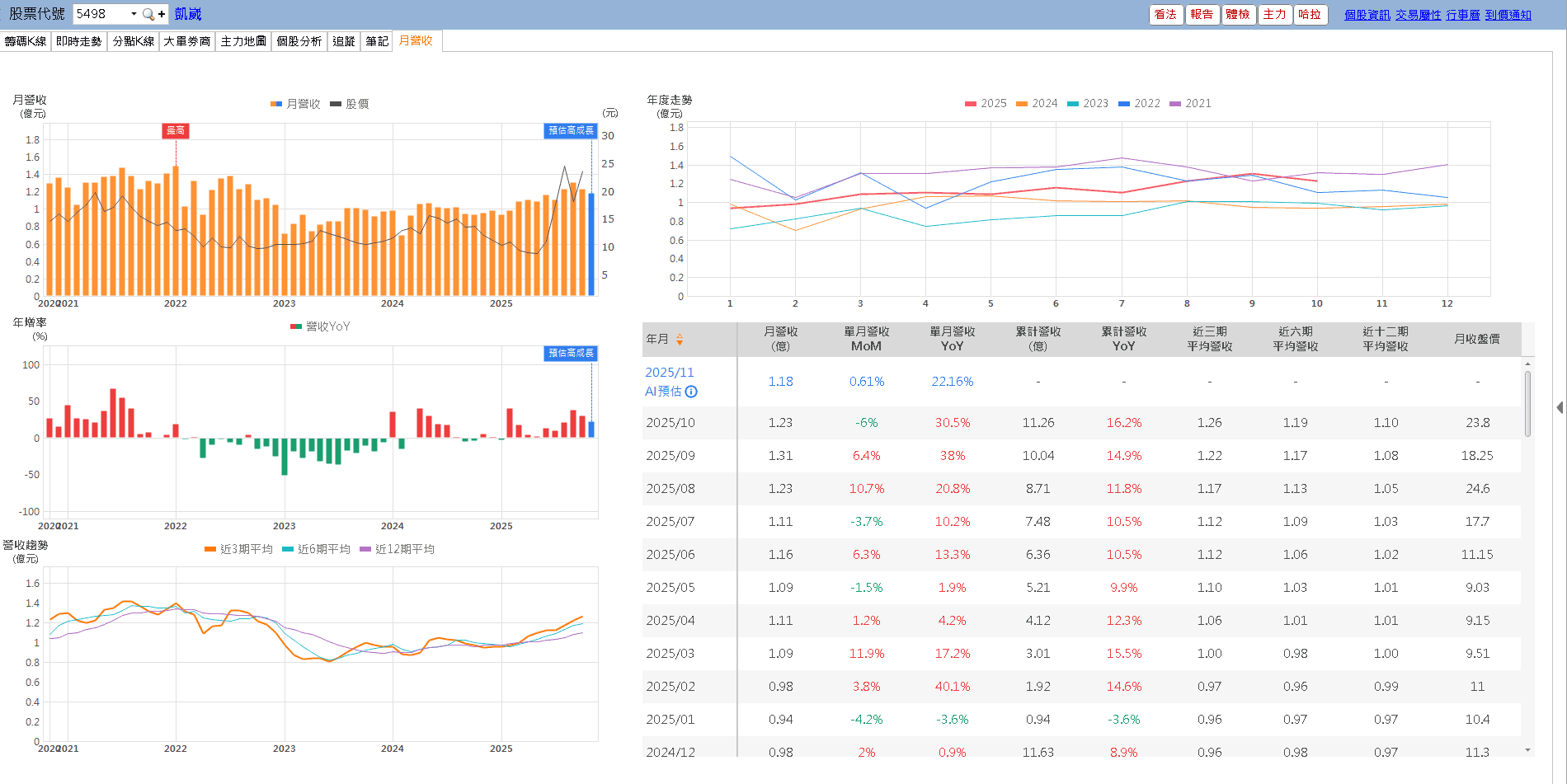Image resolution: width=1567 pixels, height=784 pixels.
Task: Collapse side panel with right-edge triangle arrow
Action: click(1559, 407)
